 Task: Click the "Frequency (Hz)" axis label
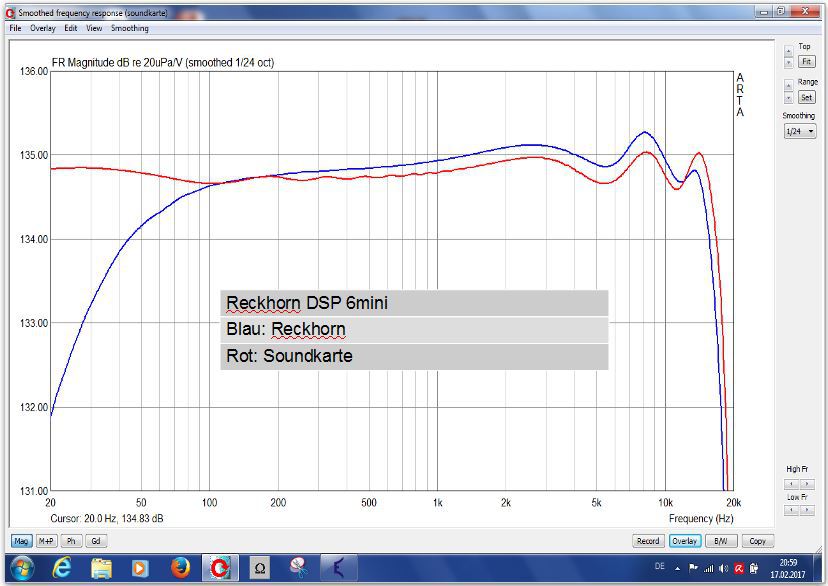click(x=701, y=518)
